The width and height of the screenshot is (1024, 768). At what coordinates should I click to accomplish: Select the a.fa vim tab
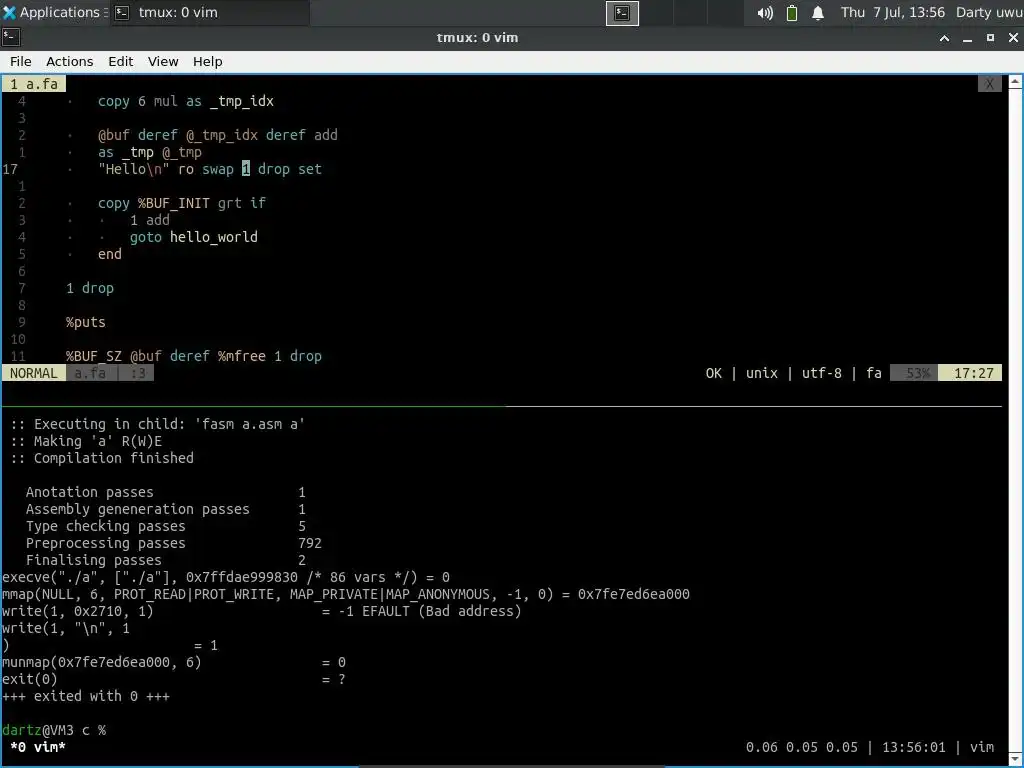pos(34,84)
